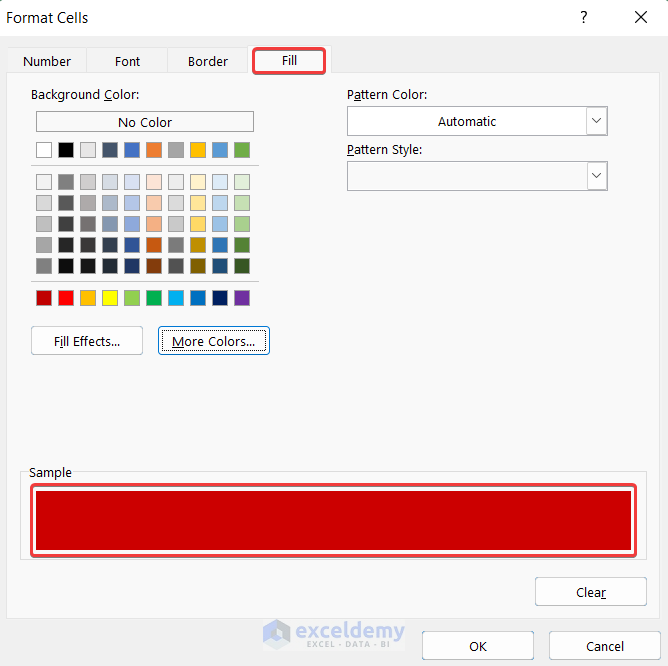
Task: Choose the purple standard color swatch
Action: (x=242, y=298)
